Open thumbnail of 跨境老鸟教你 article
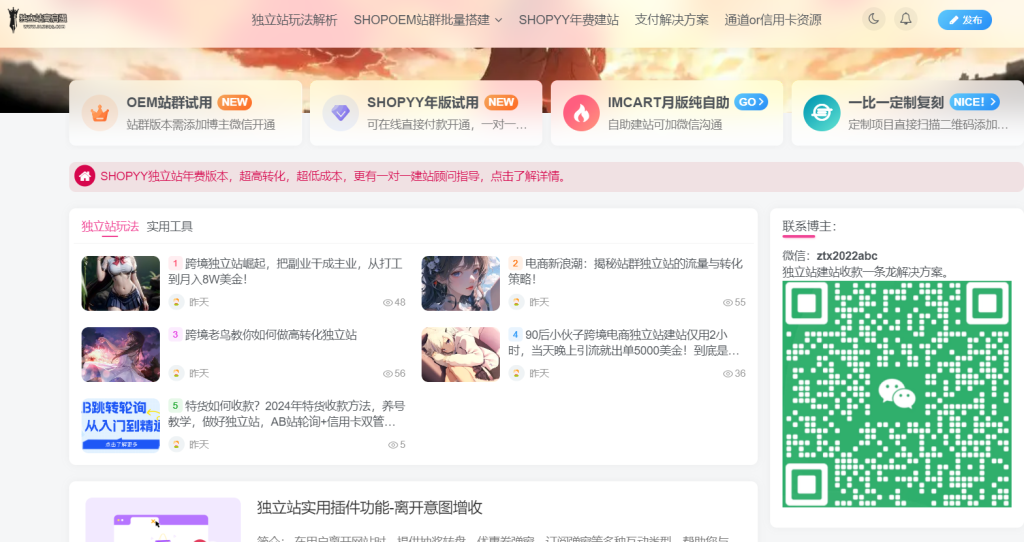This screenshot has height=542, width=1024. (x=121, y=355)
